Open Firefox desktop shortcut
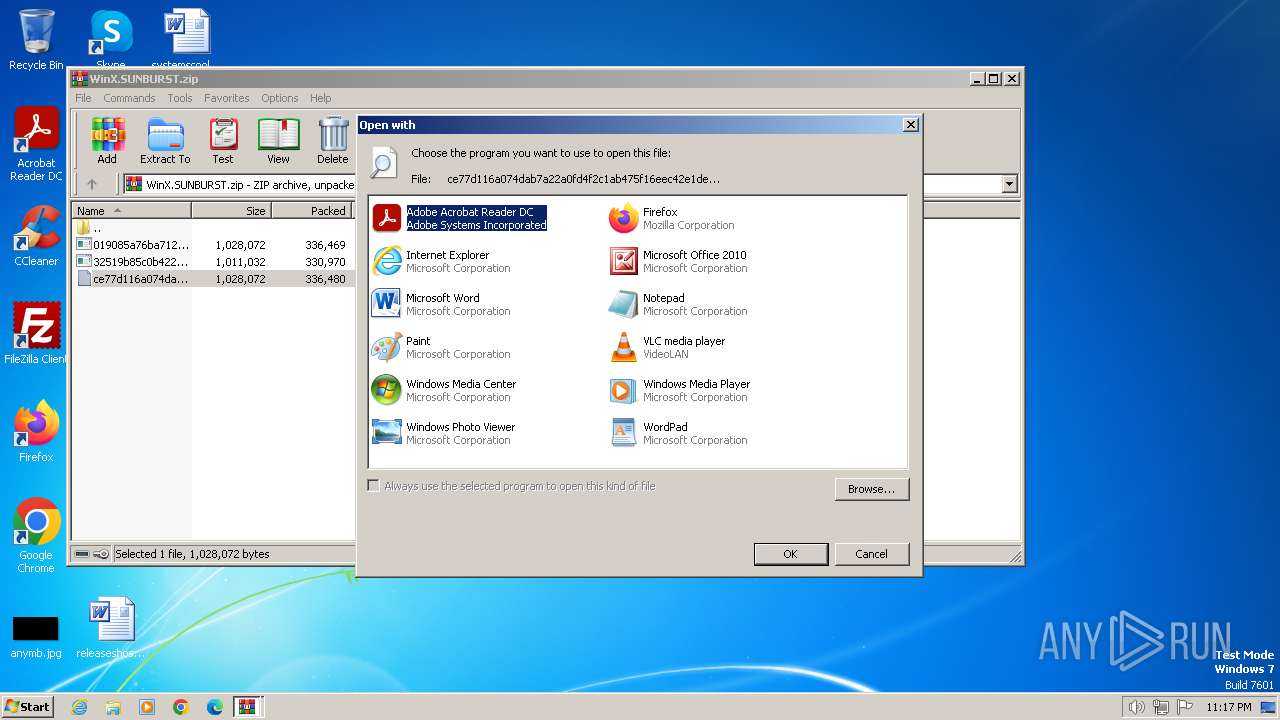Image resolution: width=1280 pixels, height=720 pixels. pyautogui.click(x=36, y=432)
